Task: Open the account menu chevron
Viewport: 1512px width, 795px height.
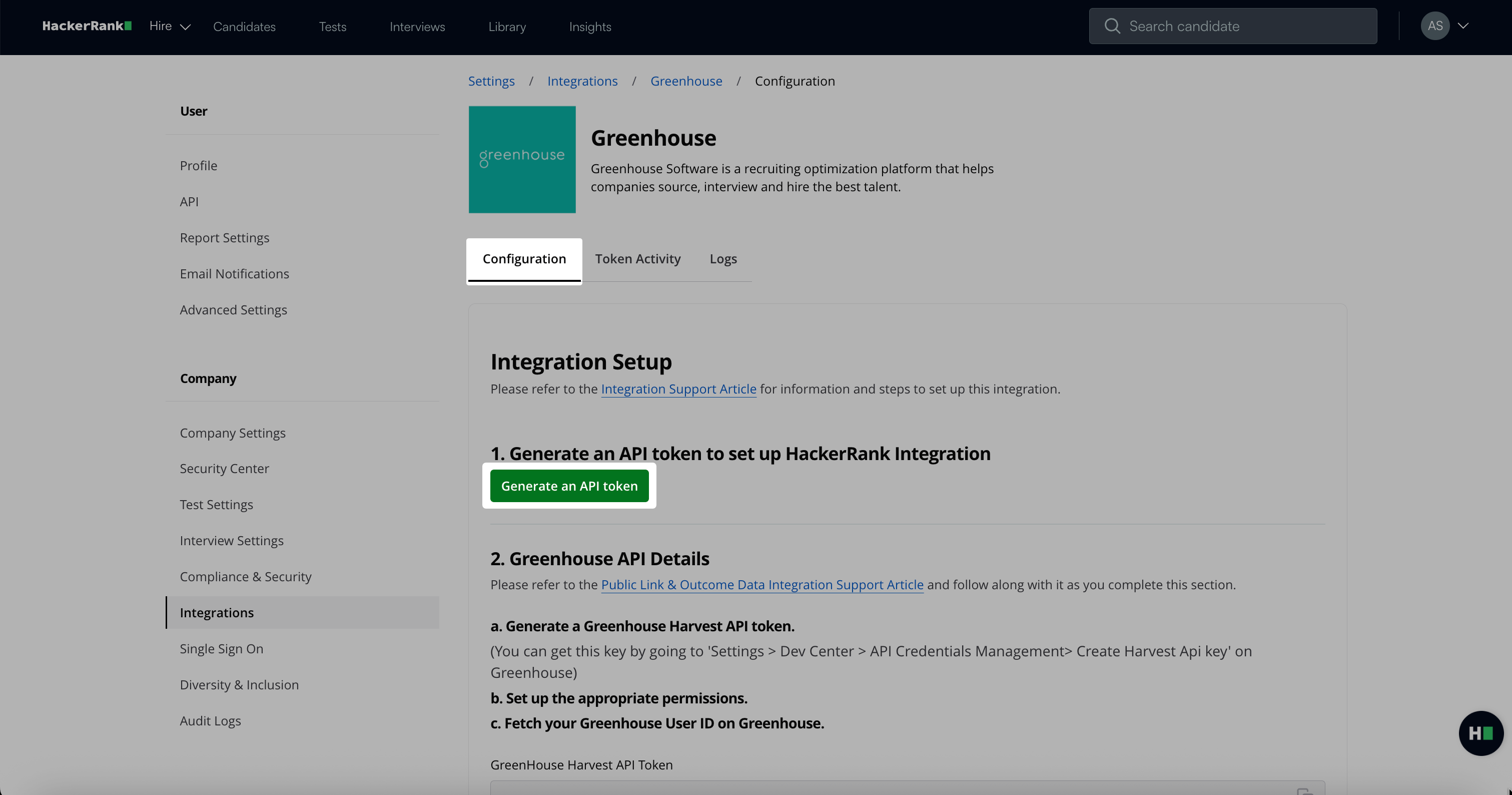Action: [x=1463, y=26]
